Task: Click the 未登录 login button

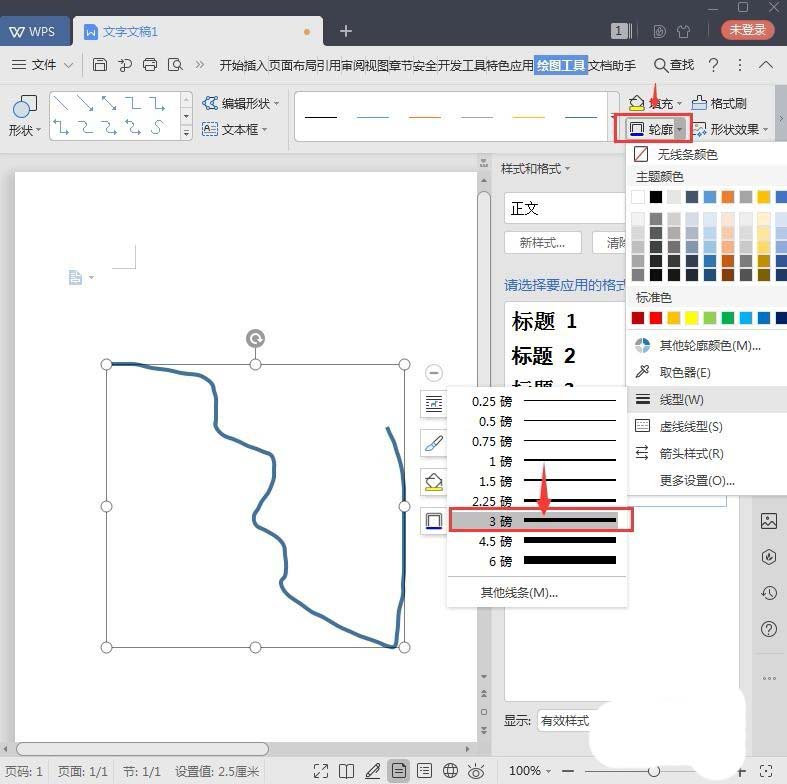Action: [747, 30]
